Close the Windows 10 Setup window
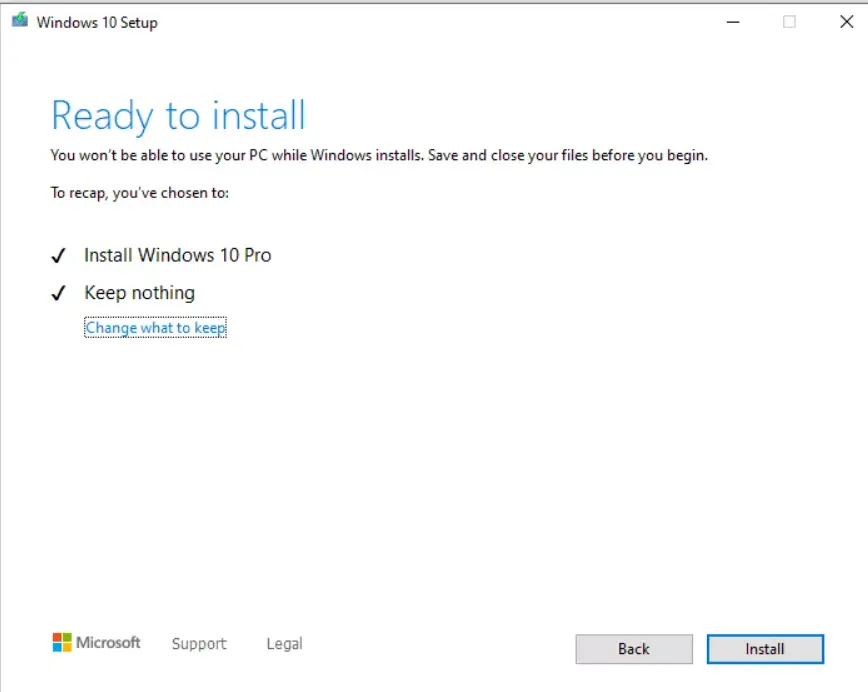 click(846, 22)
